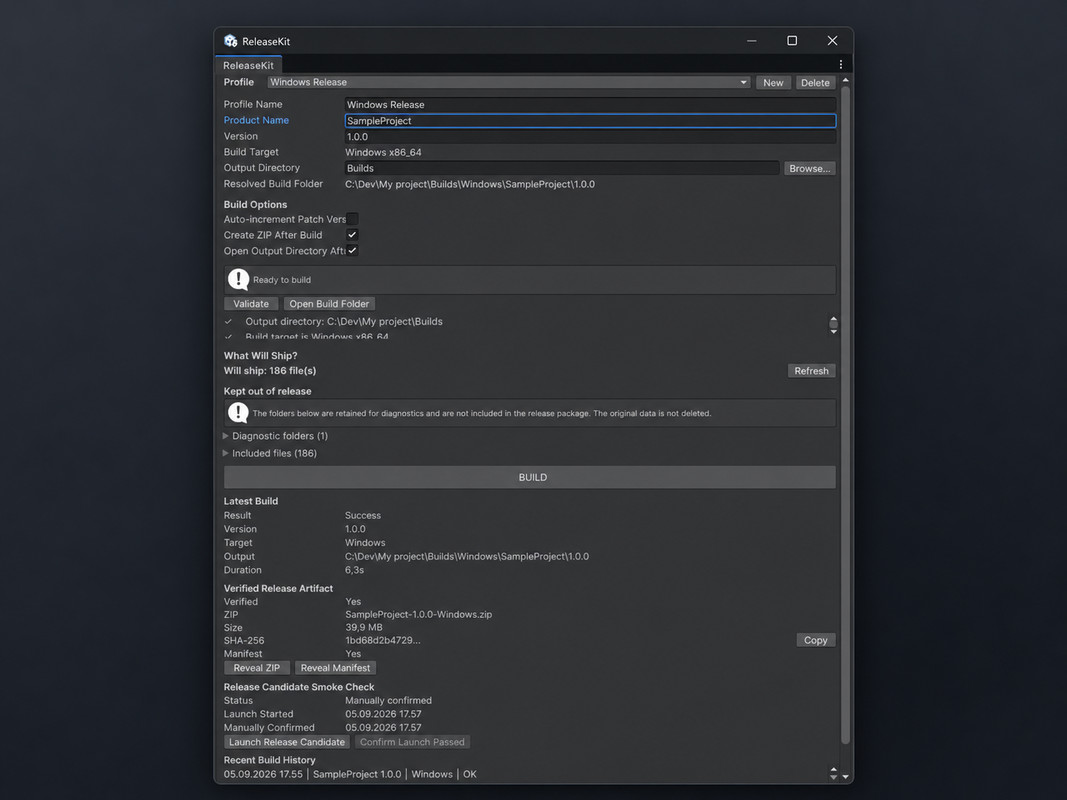This screenshot has height=800, width=1067.
Task: Click Launch Release Candidate button
Action: click(286, 742)
